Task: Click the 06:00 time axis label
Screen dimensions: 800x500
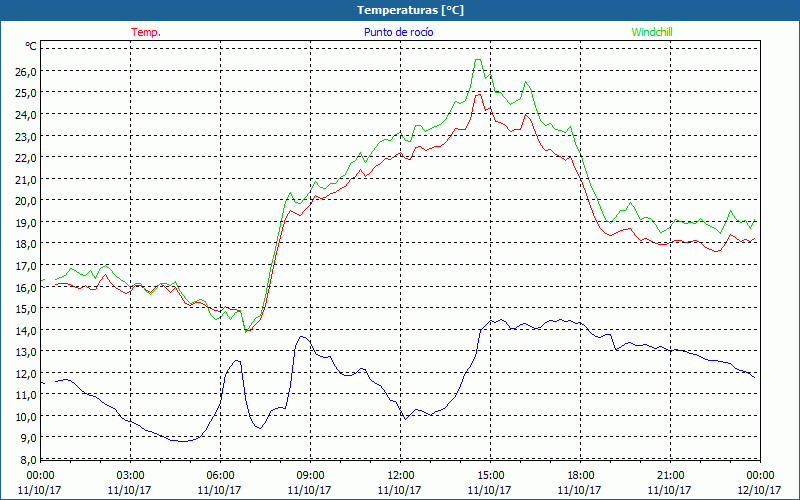Action: [220, 476]
